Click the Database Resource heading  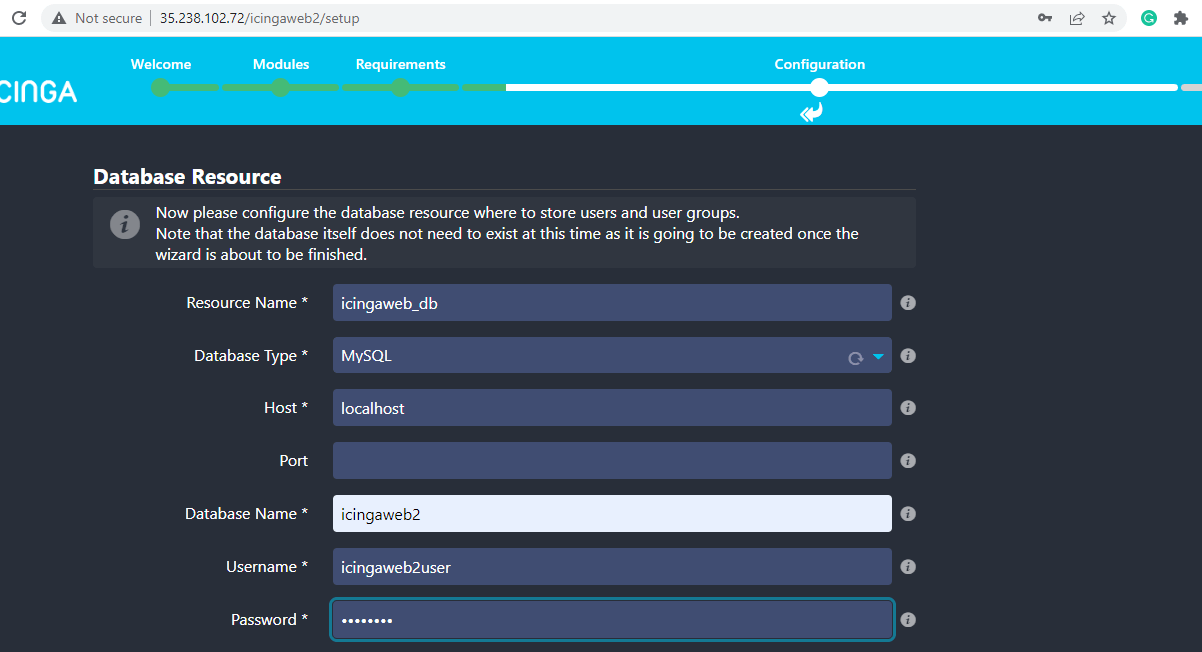187,177
